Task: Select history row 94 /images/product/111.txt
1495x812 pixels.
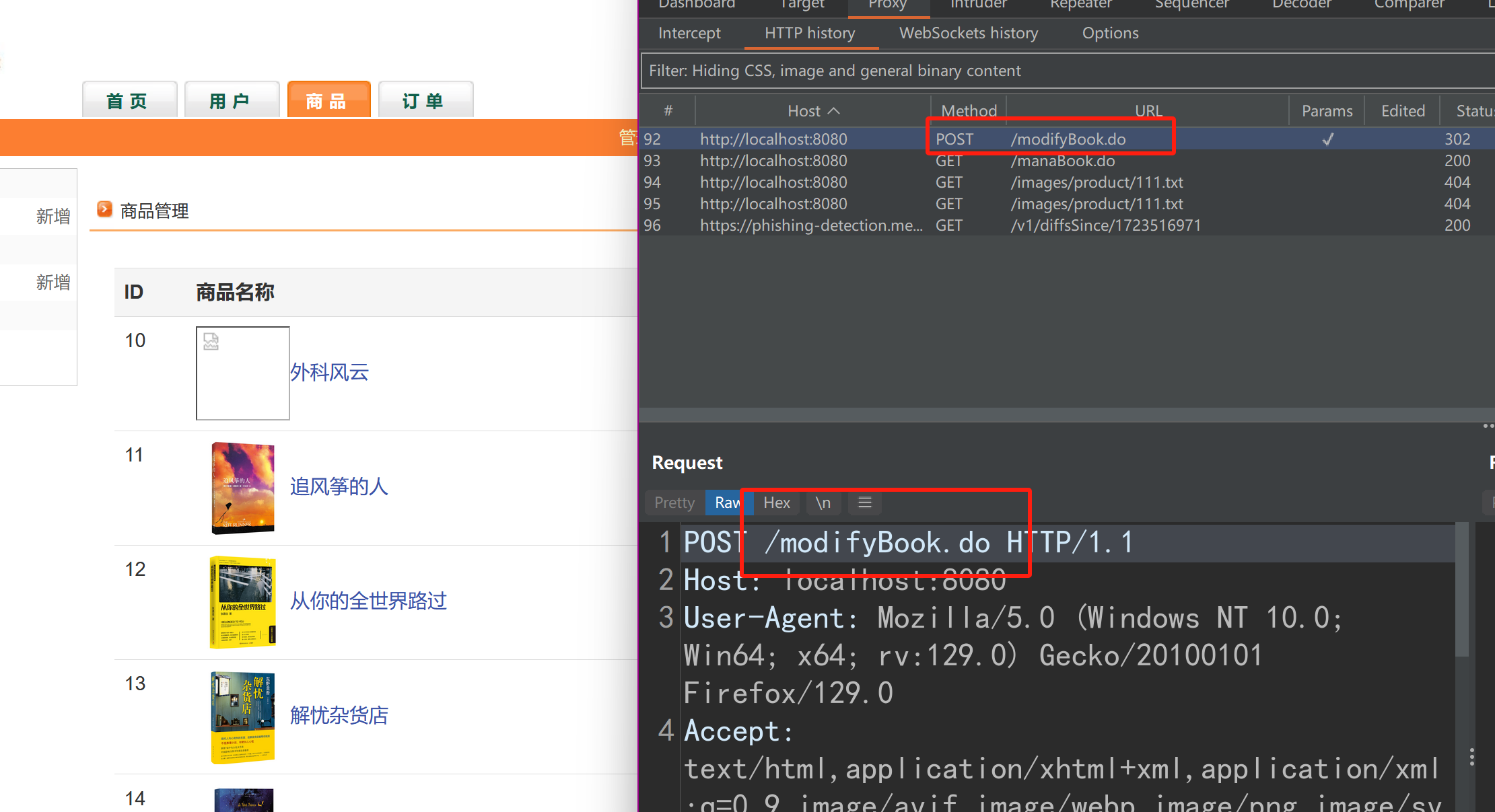Action: coord(1067,182)
